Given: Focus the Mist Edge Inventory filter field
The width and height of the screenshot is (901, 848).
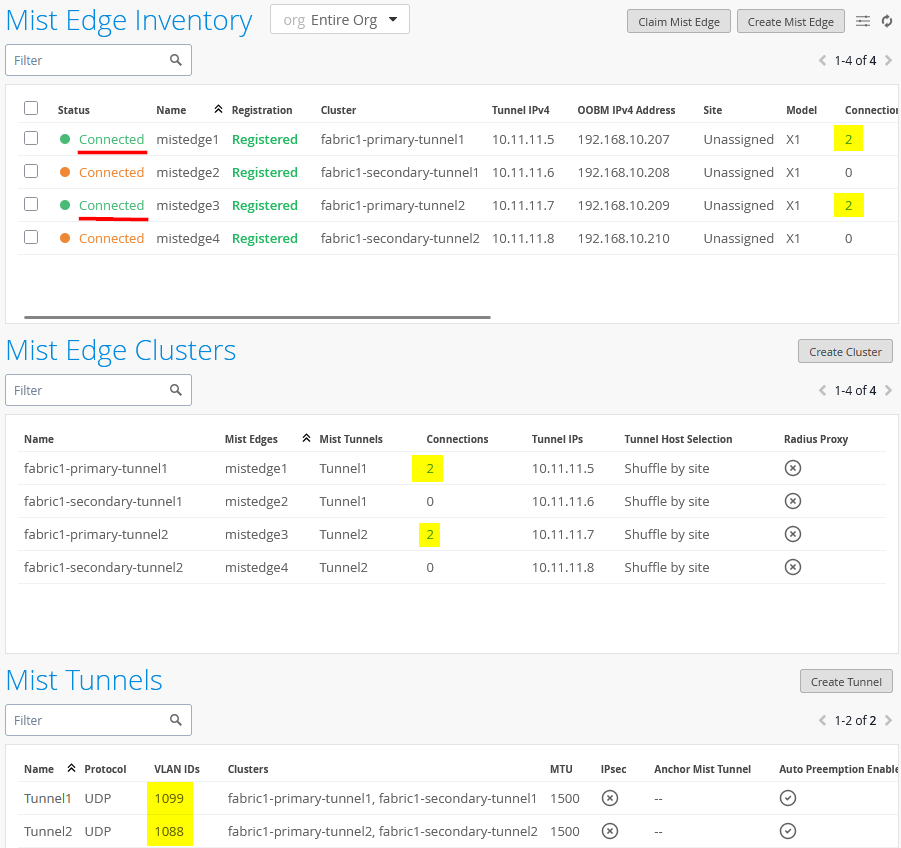Looking at the screenshot, I should [98, 60].
